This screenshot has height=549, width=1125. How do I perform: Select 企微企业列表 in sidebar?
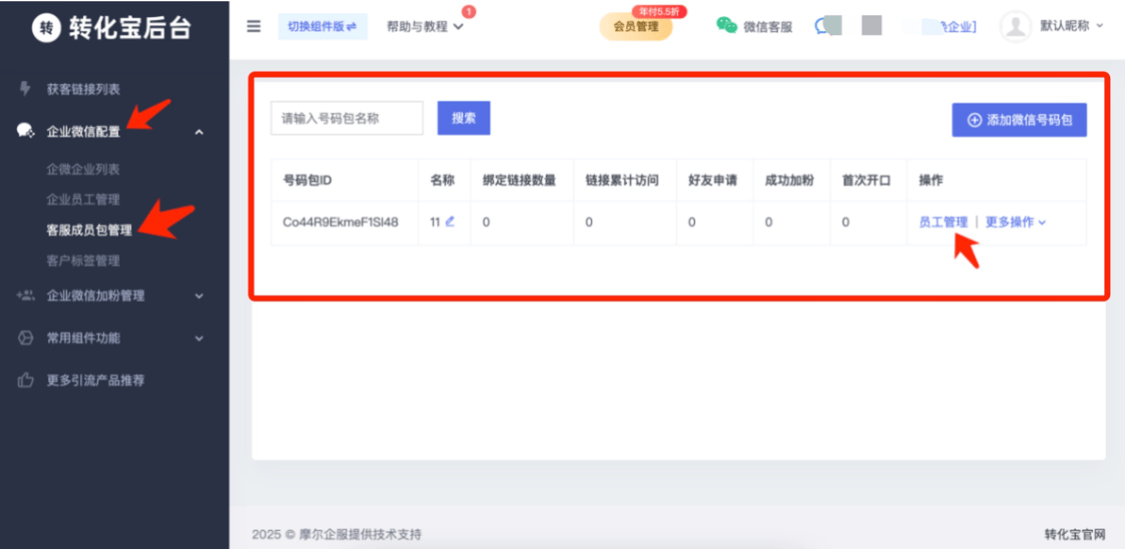pyautogui.click(x=83, y=169)
